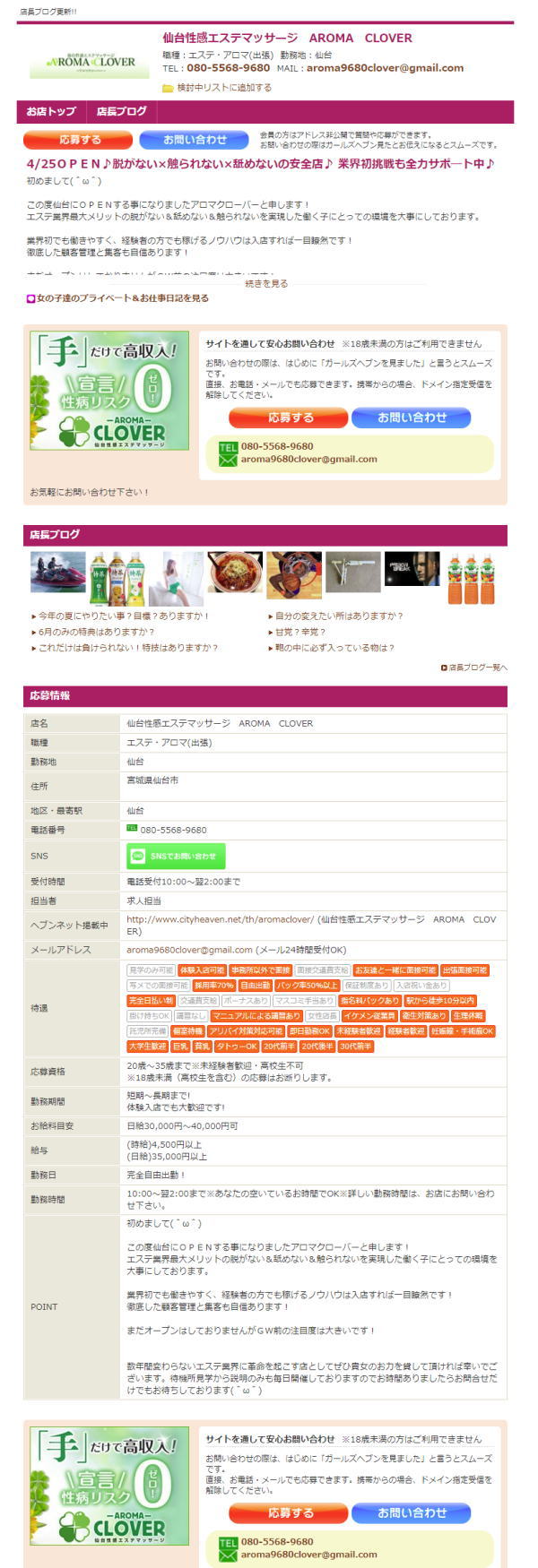This screenshot has height=1568, width=538.
Task: Click the email address in メールアドレス row
Action: (x=189, y=950)
